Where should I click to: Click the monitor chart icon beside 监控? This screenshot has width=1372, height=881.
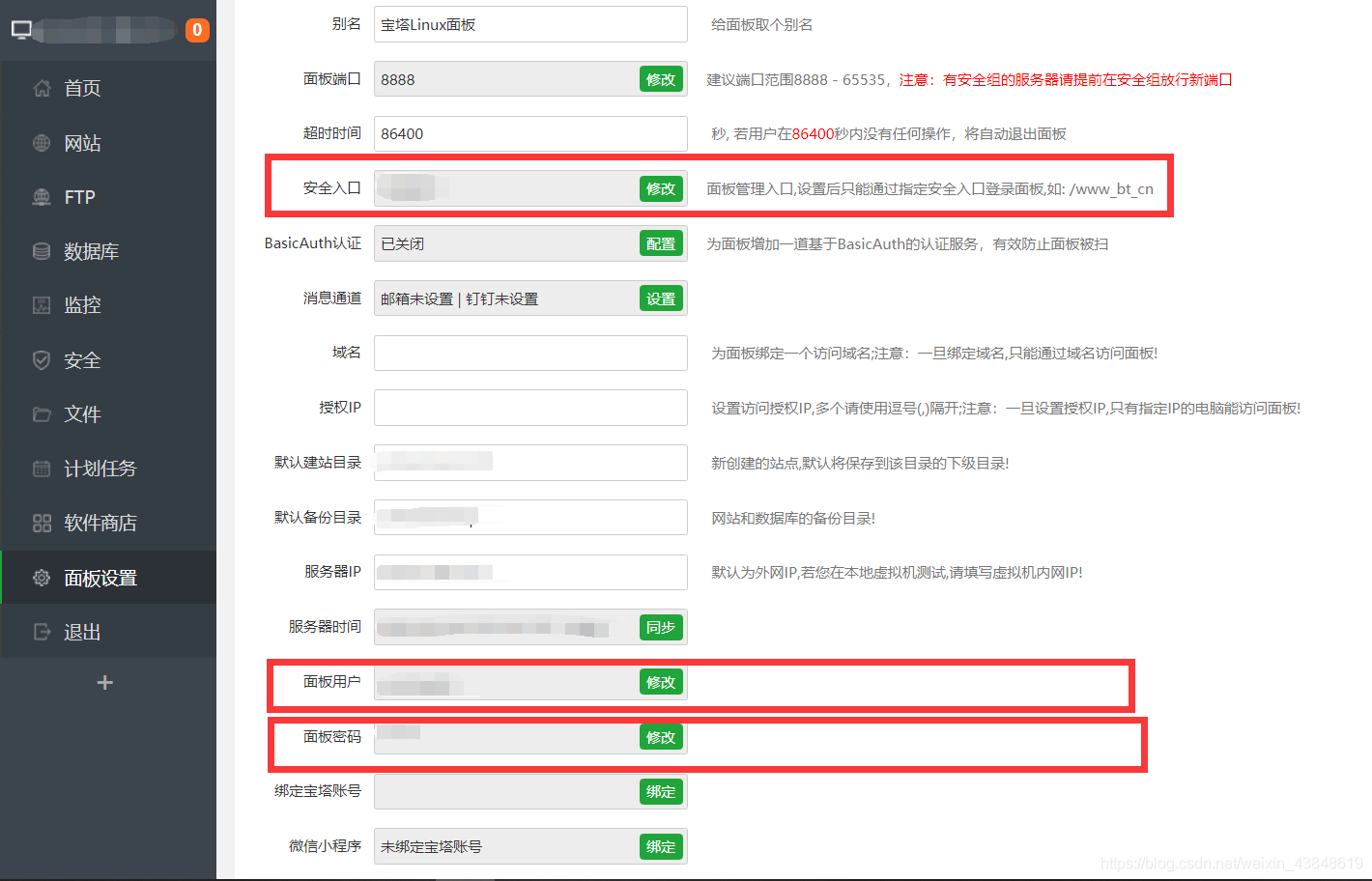click(x=42, y=305)
